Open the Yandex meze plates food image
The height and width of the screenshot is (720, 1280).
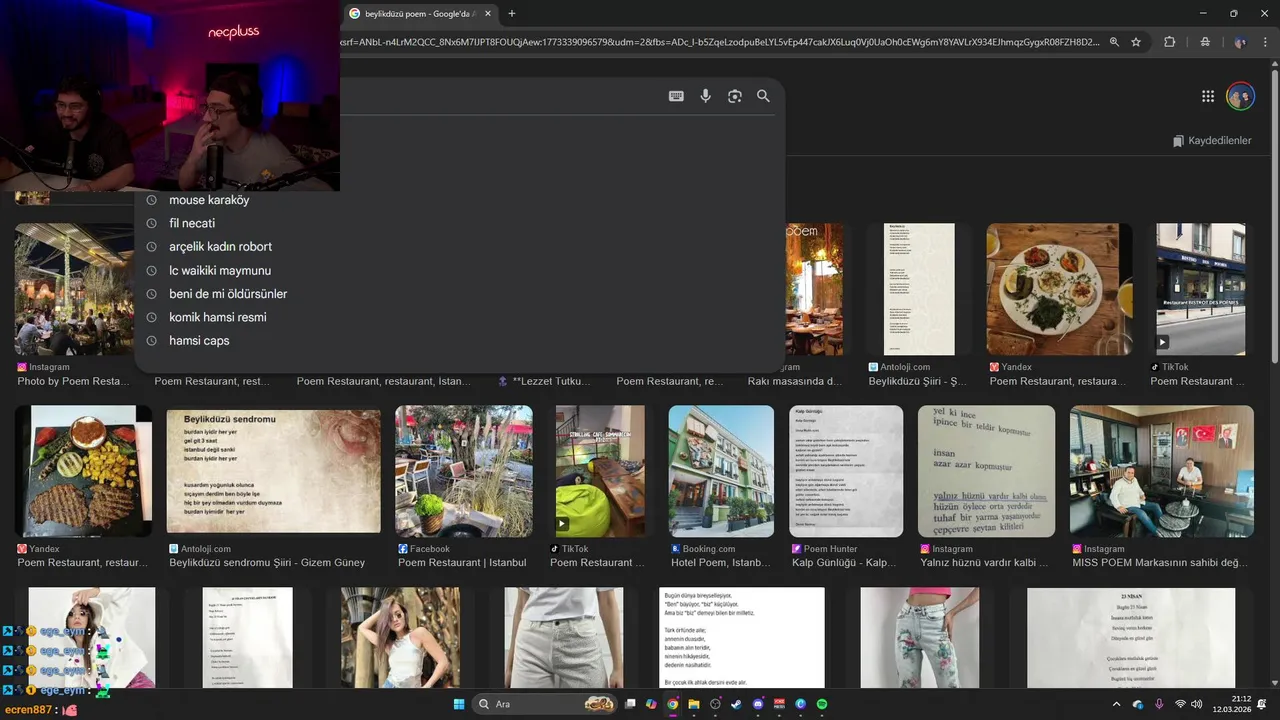(1059, 289)
